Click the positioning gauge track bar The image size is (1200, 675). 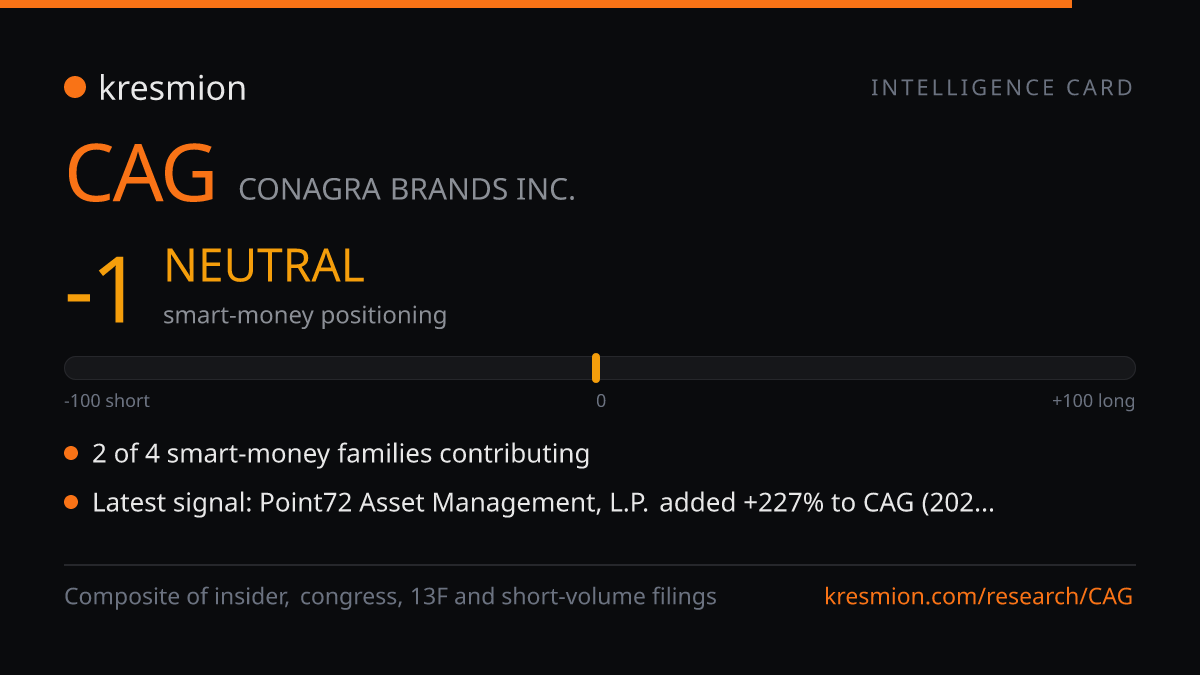coord(600,368)
